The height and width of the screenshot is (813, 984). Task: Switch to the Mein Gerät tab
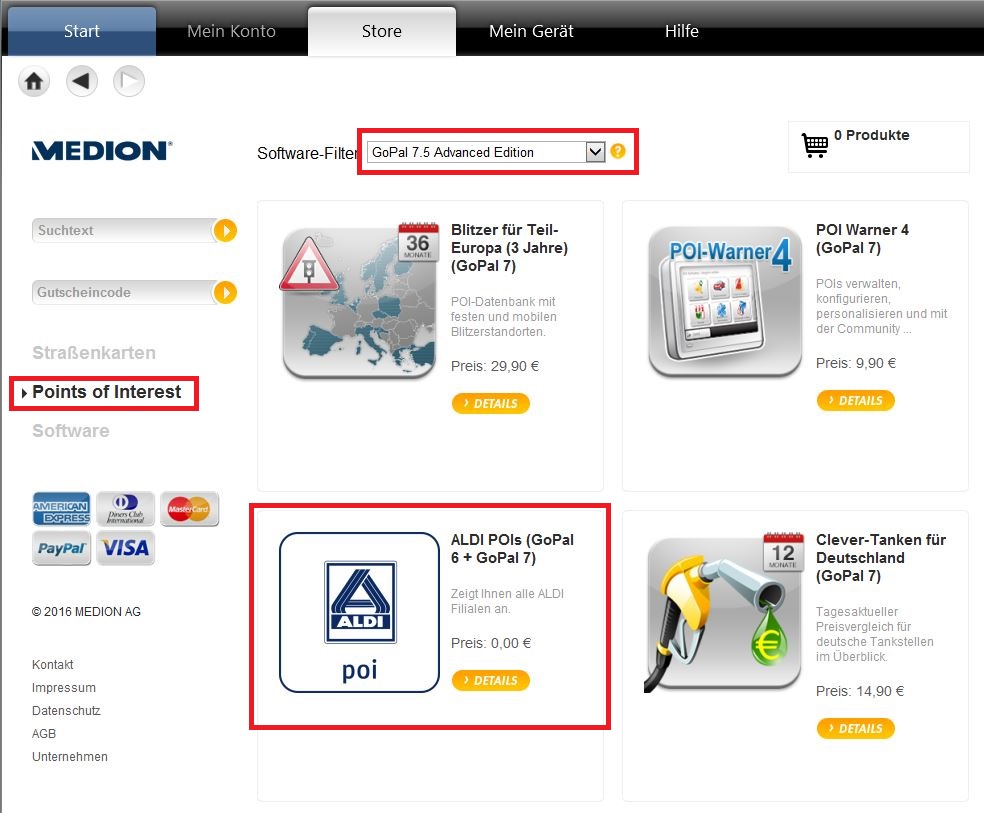(x=531, y=31)
